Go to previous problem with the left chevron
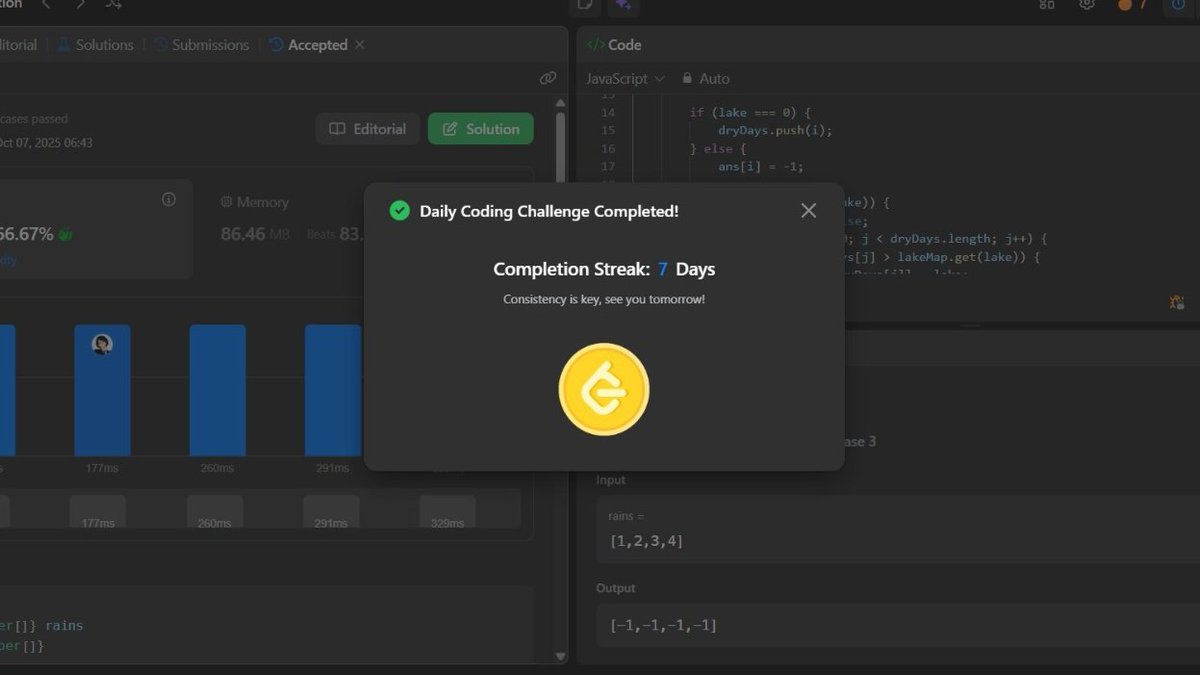Screen dimensions: 1200x675 point(46,5)
